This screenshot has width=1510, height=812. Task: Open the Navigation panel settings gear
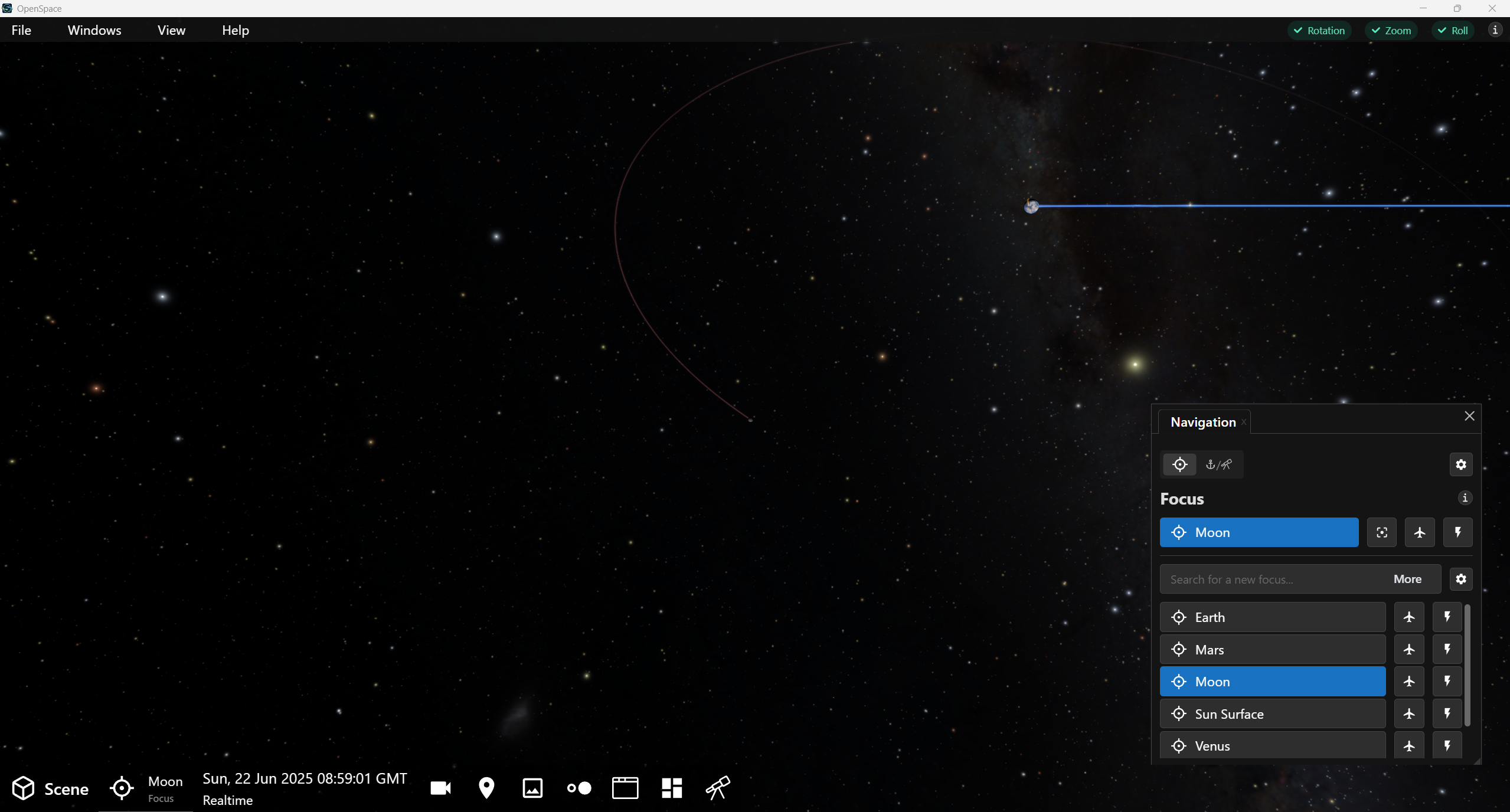(1461, 465)
